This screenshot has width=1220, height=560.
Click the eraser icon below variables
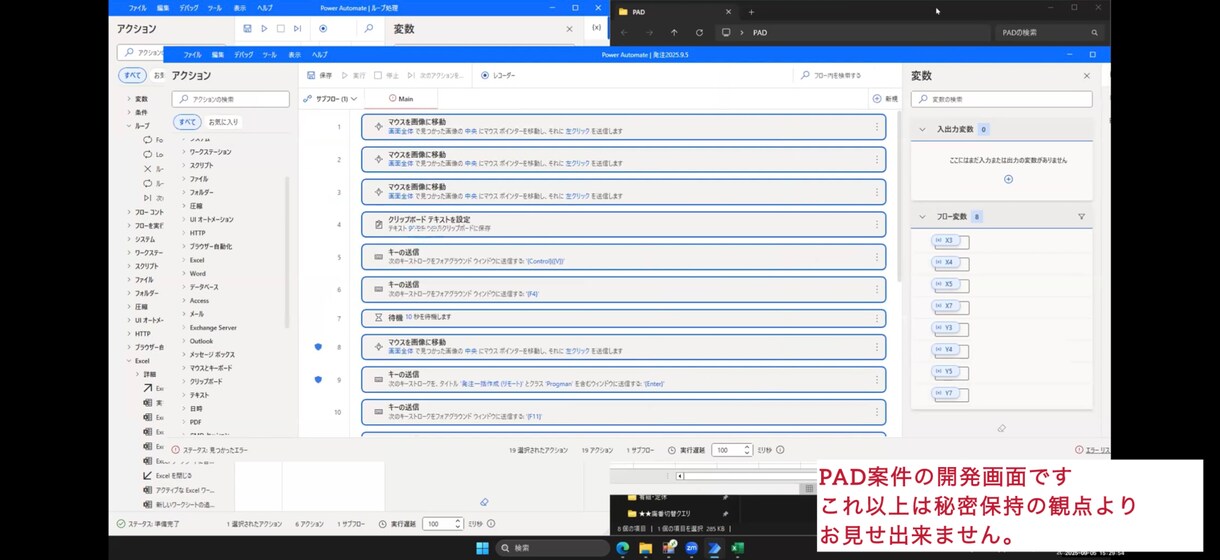pos(1001,428)
